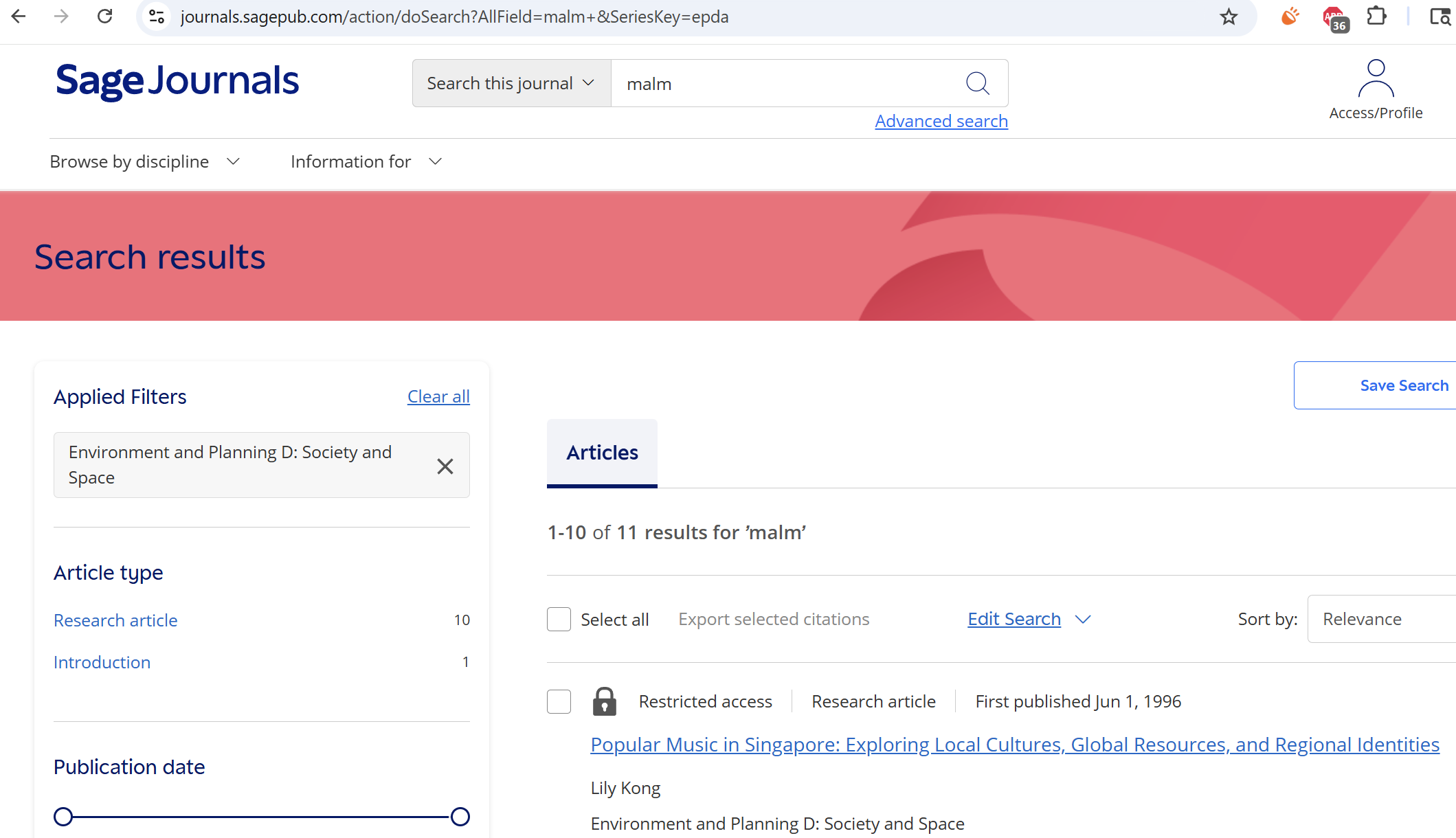Open the Sort by Relevance dropdown
The image size is (1456, 838).
pyautogui.click(x=1381, y=619)
